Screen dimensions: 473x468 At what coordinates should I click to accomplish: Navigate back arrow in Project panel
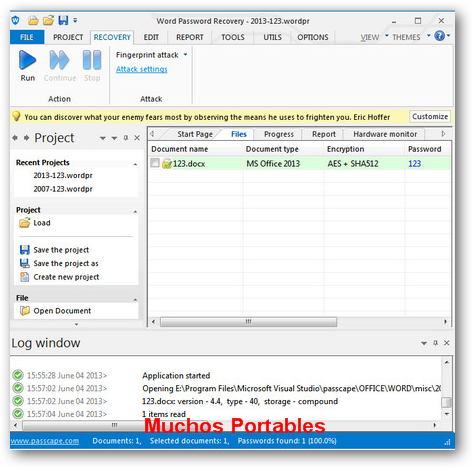(x=15, y=138)
